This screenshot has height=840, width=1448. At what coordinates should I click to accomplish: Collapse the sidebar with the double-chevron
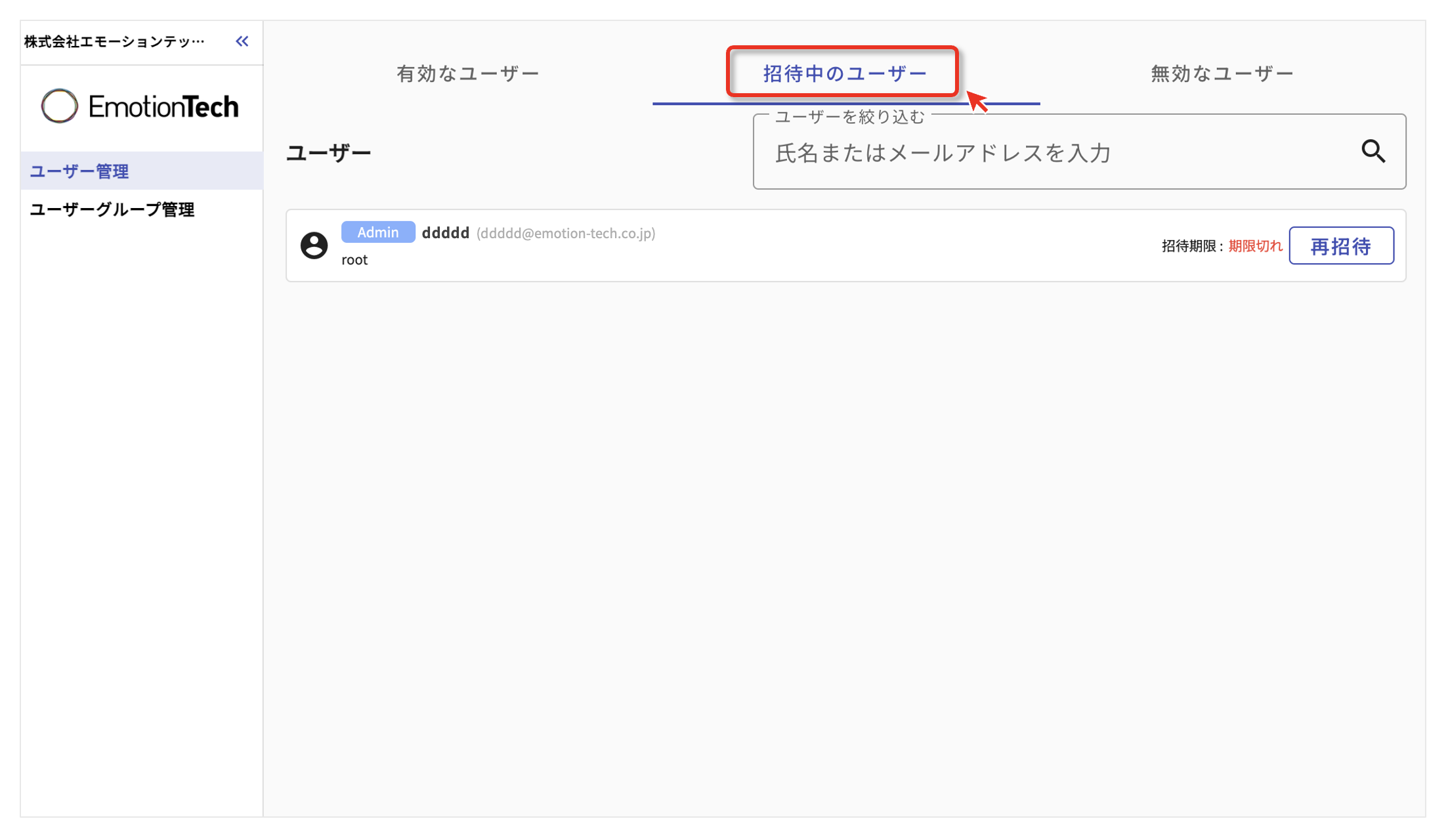coord(241,41)
